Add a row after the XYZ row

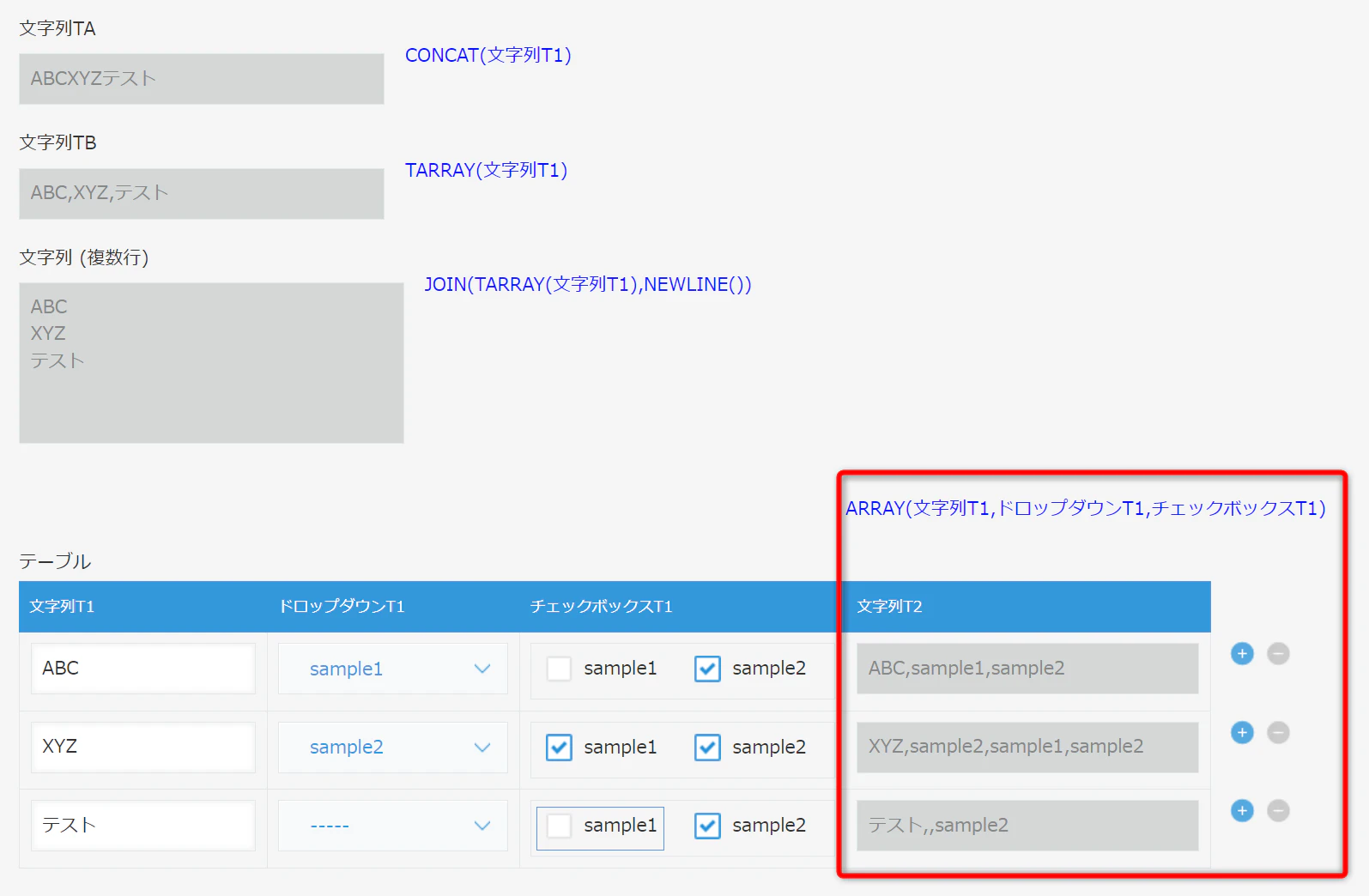[1242, 732]
